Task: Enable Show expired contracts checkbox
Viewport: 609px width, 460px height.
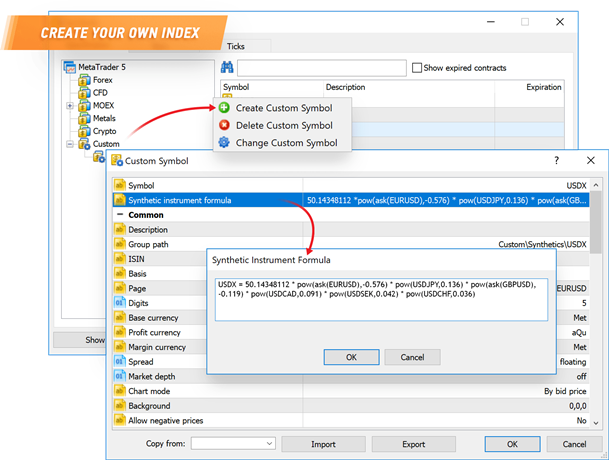Action: [x=416, y=68]
